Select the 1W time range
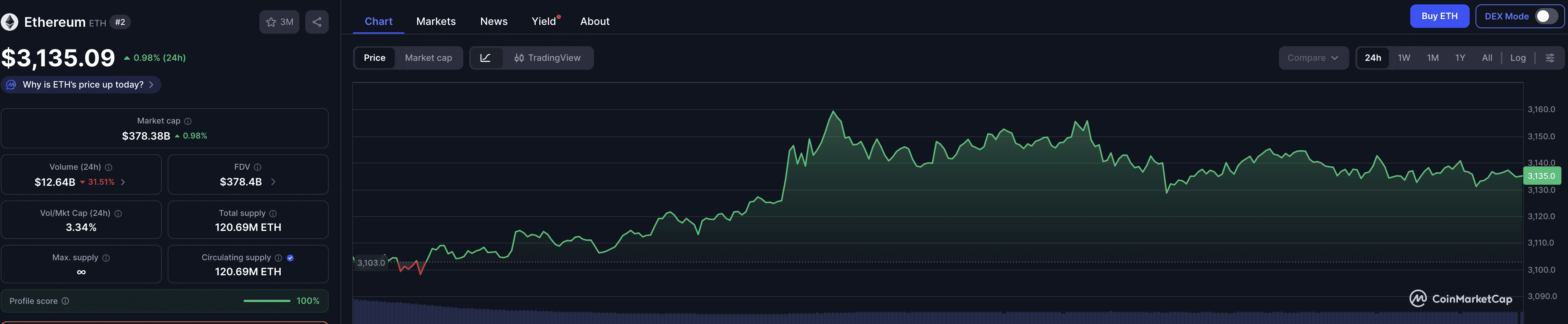The width and height of the screenshot is (1568, 324). (1404, 58)
